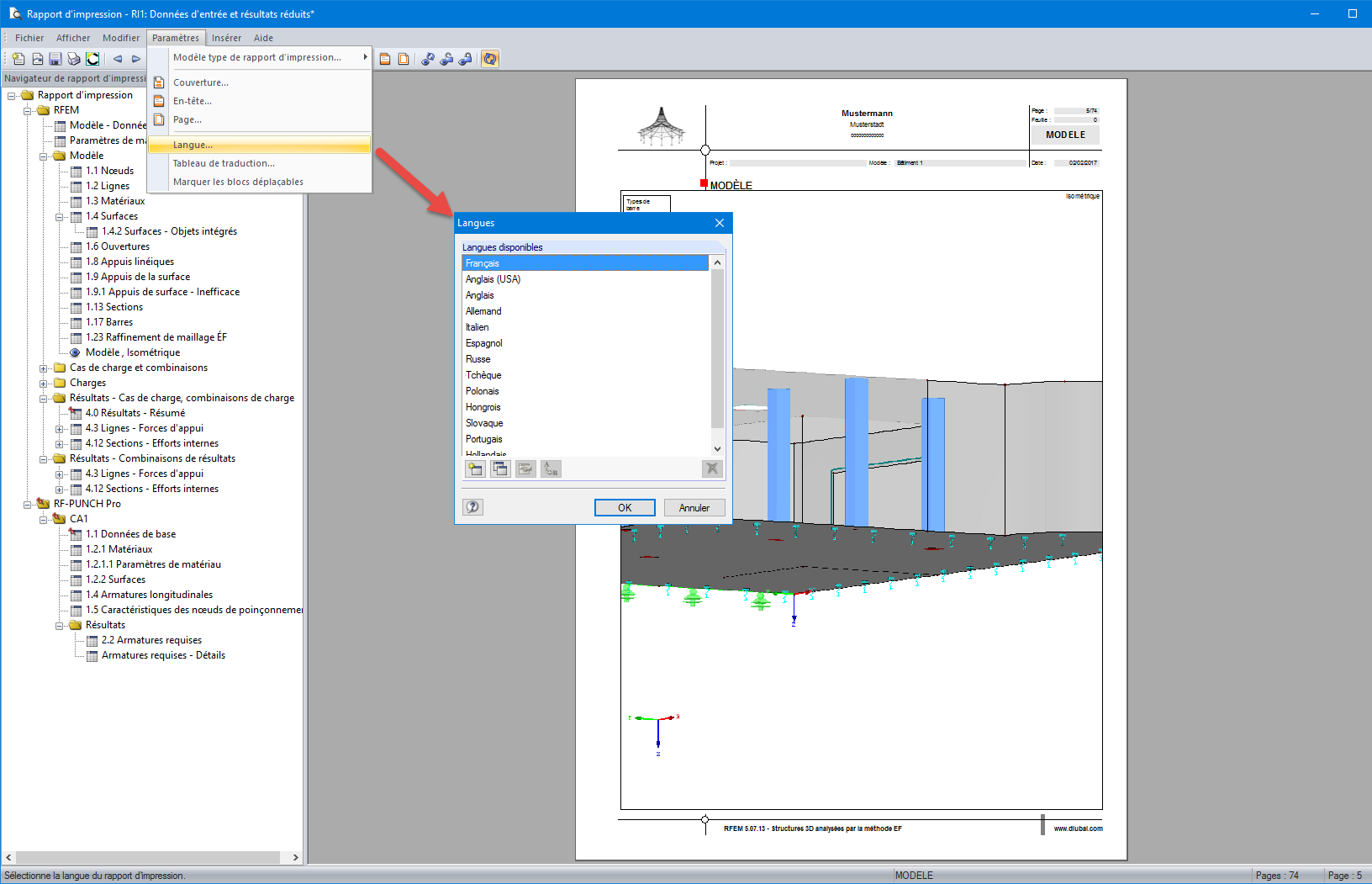Collapse the Rapport d'impression root node
The width and height of the screenshot is (1372, 884).
click(12, 96)
